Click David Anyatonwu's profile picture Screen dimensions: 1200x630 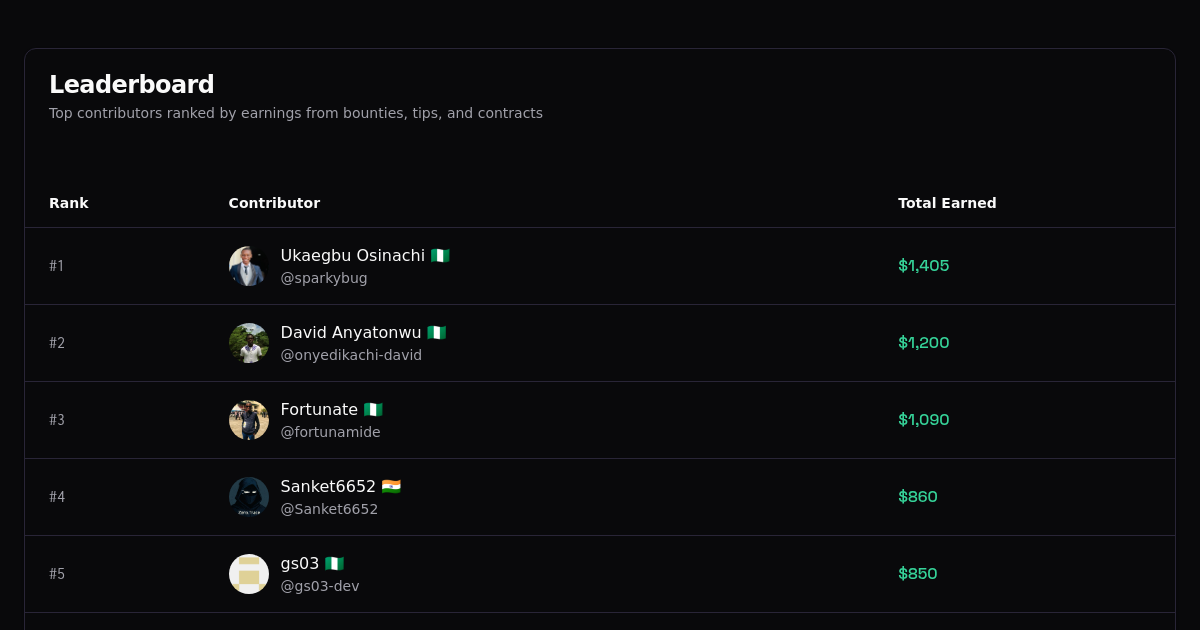(x=249, y=343)
